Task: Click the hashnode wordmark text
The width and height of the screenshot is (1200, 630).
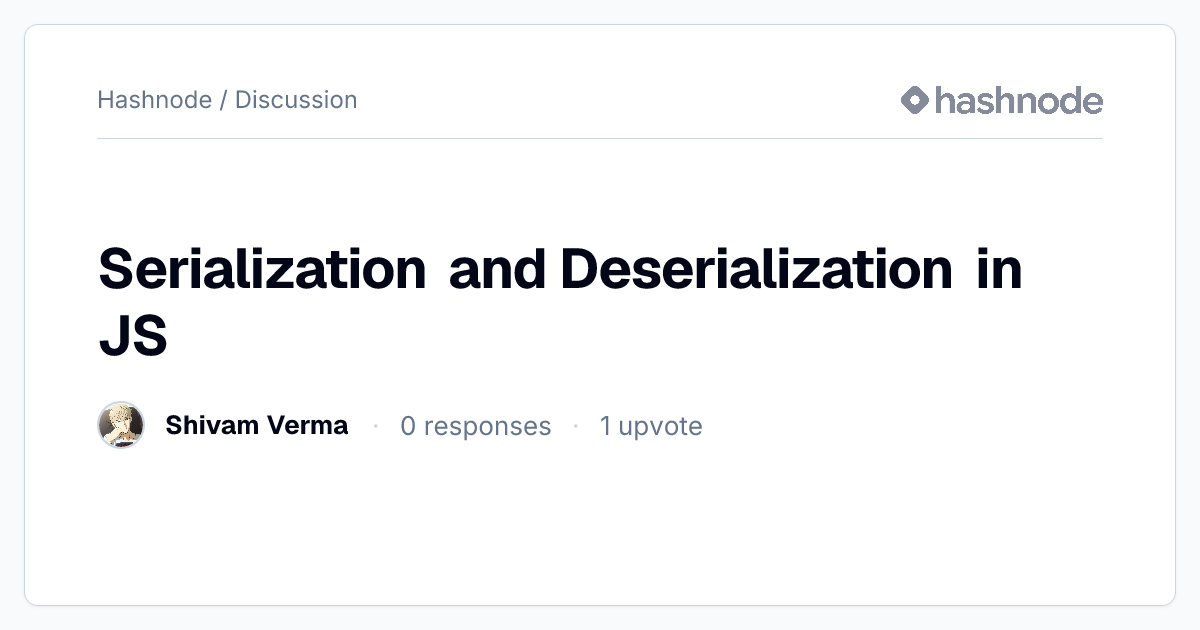Action: 1019,100
